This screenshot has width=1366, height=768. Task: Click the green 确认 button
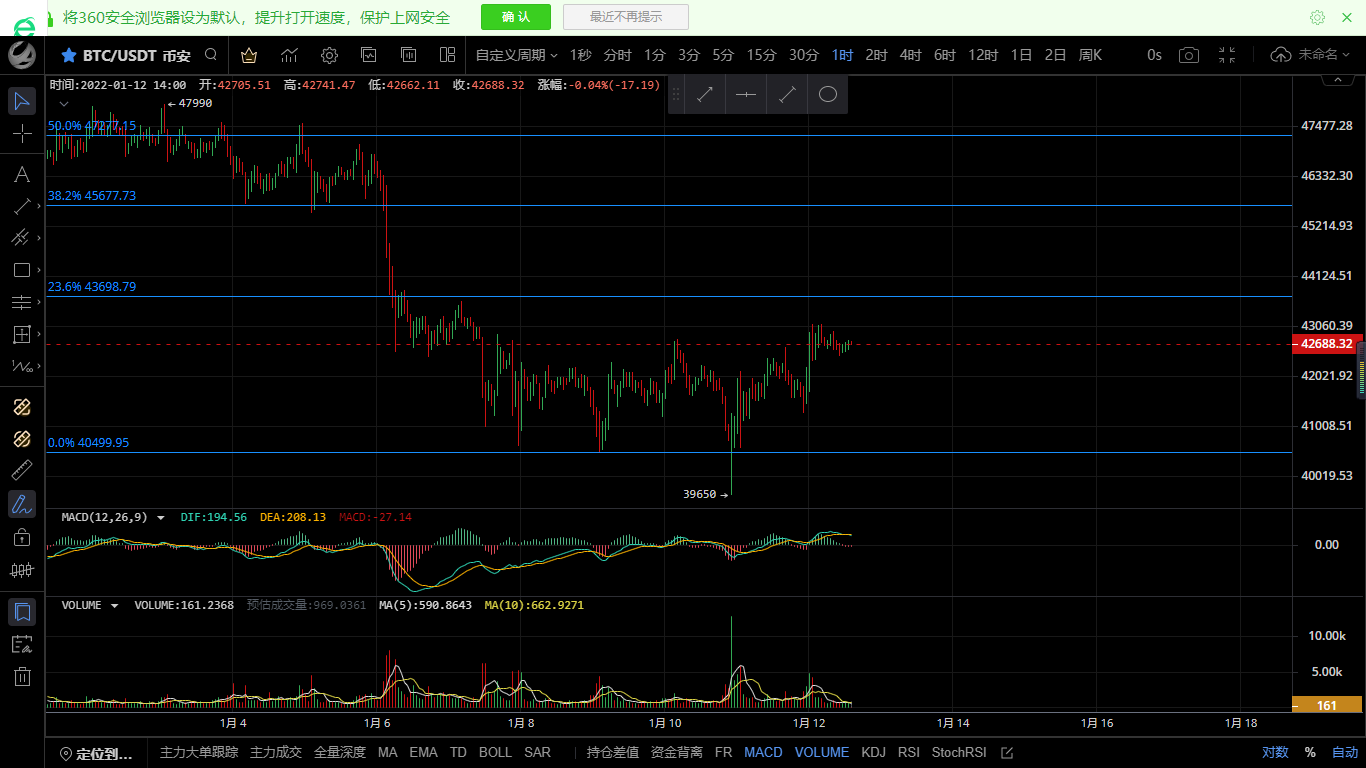[516, 17]
